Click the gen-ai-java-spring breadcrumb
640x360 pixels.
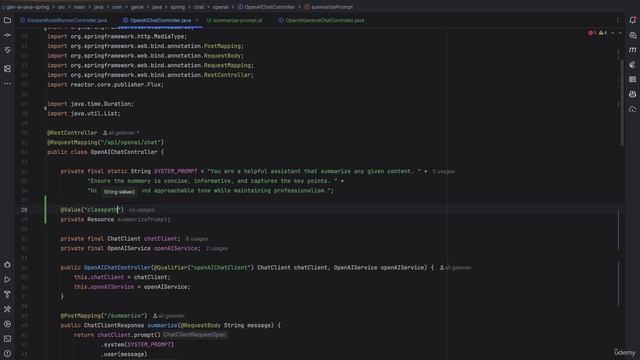pos(25,7)
